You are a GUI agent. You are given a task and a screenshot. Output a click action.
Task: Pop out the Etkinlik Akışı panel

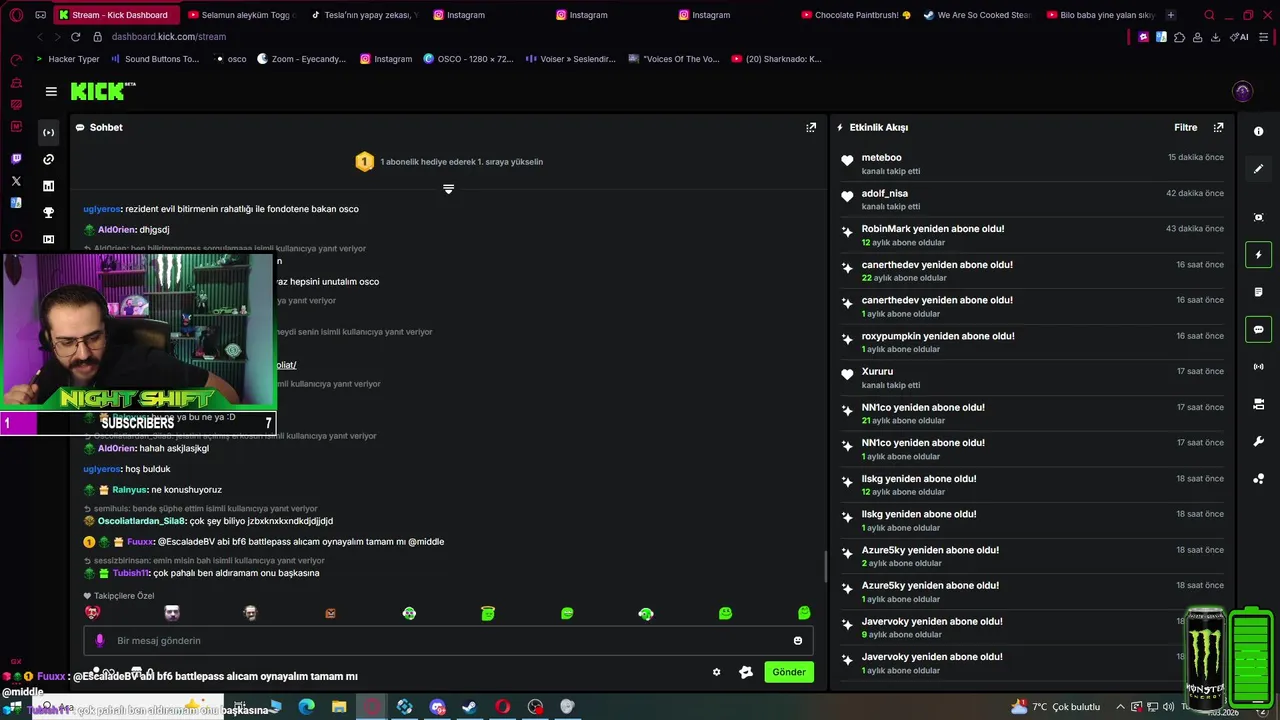coord(1218,127)
